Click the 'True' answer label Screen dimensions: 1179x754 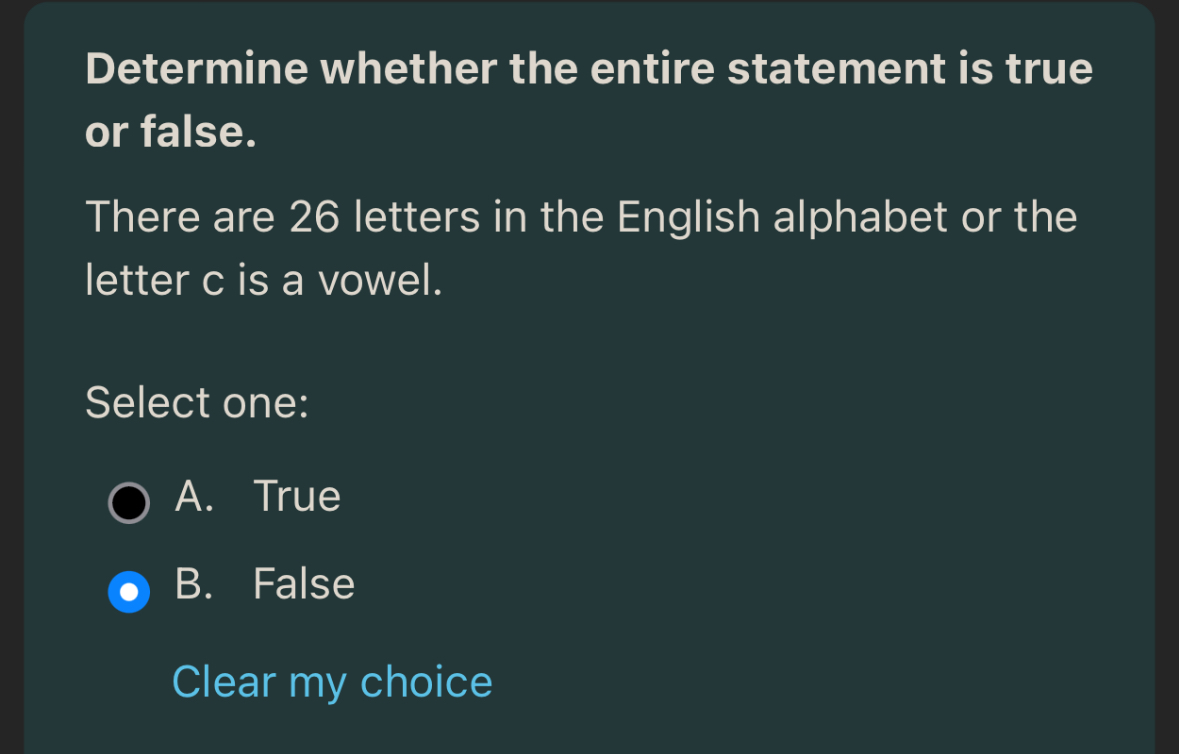[x=296, y=496]
